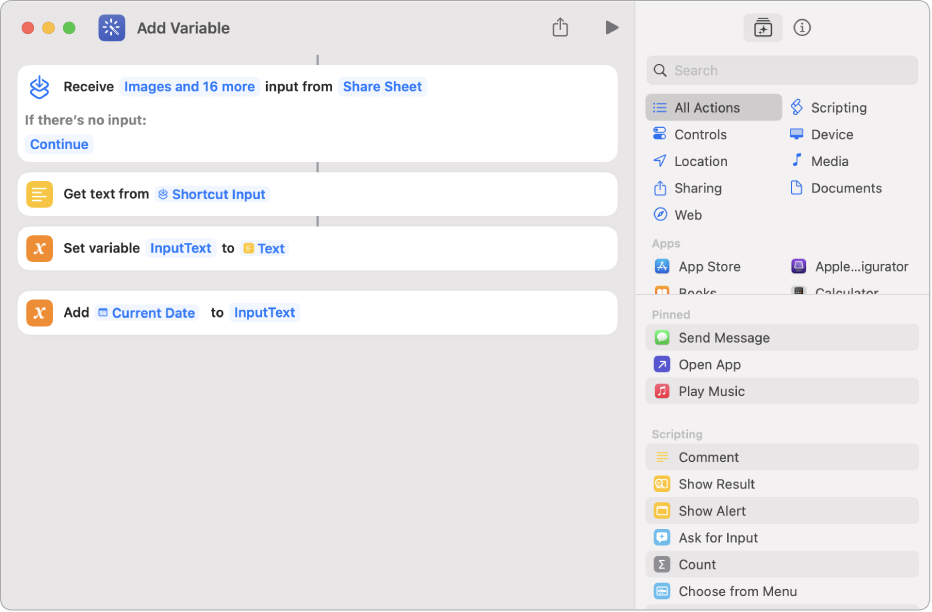Select the App Store app icon
The height and width of the screenshot is (612, 932).
tap(661, 267)
